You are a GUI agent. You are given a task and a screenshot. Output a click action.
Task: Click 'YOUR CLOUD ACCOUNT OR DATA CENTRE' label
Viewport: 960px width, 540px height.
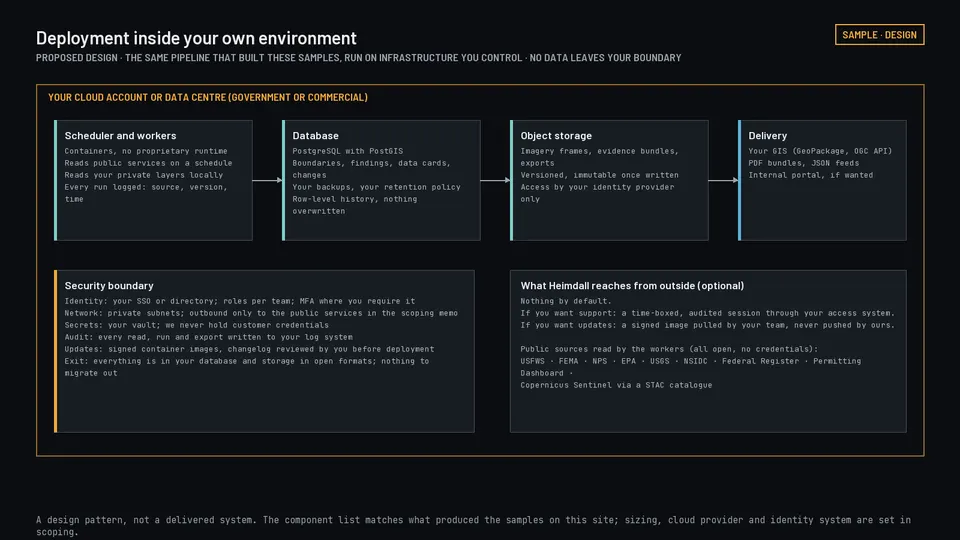(x=208, y=97)
